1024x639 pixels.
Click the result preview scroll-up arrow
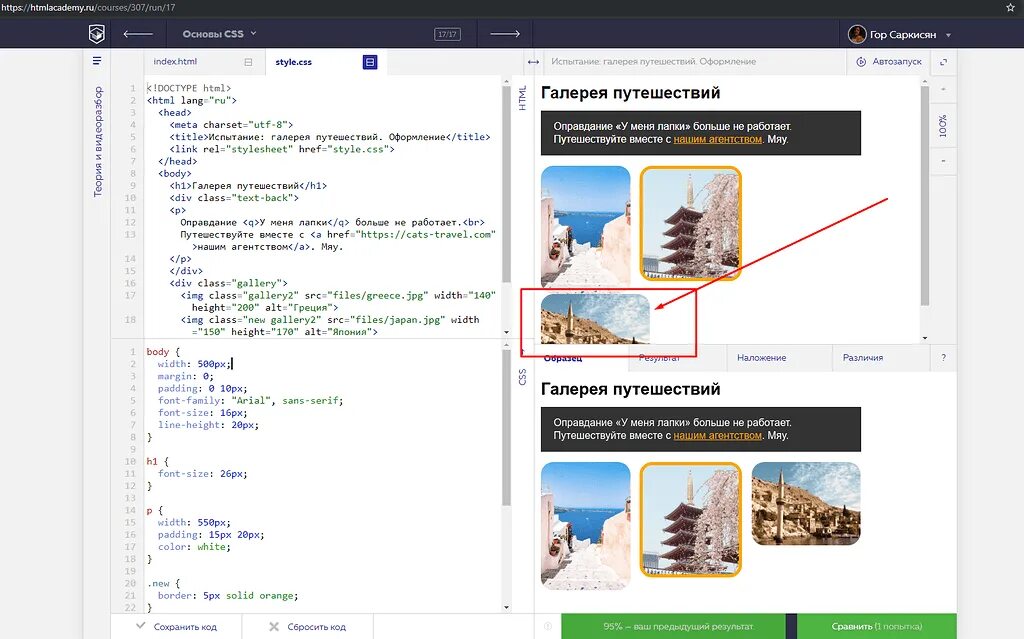pos(925,81)
